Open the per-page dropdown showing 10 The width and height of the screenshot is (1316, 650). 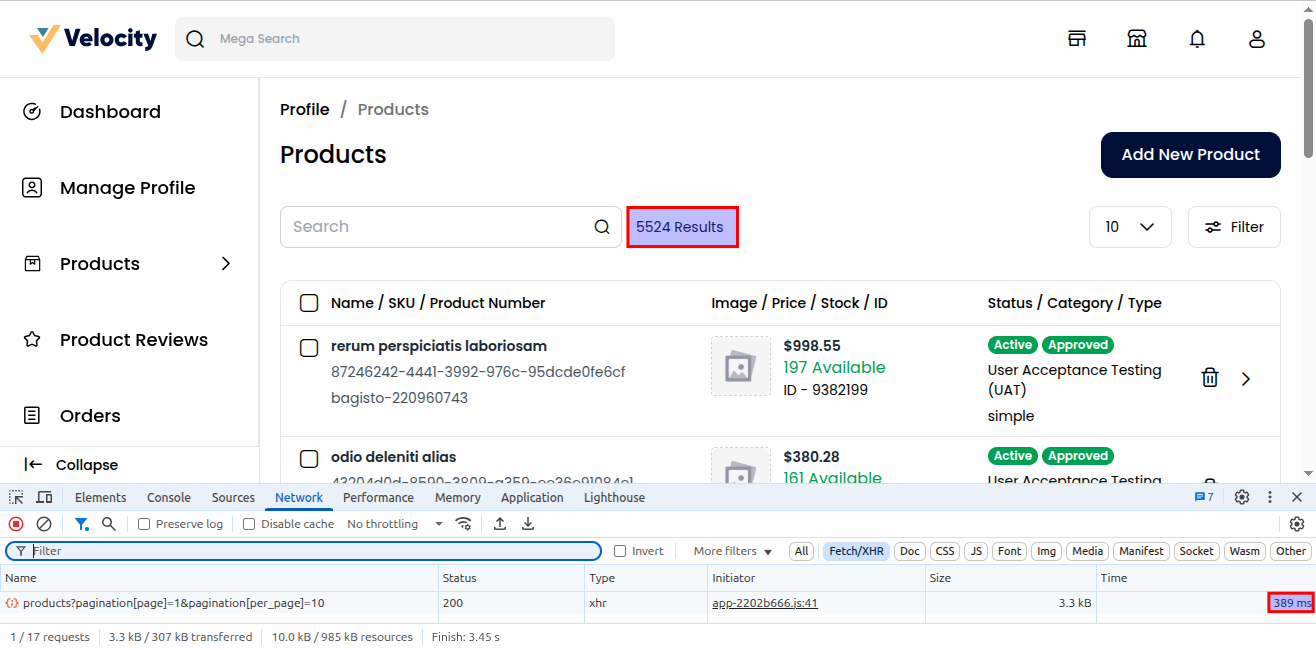tap(1129, 227)
